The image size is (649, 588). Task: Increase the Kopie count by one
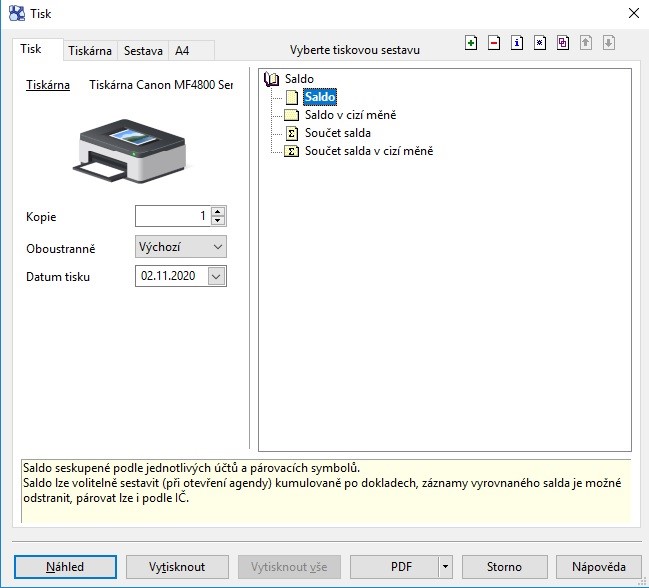click(218, 211)
